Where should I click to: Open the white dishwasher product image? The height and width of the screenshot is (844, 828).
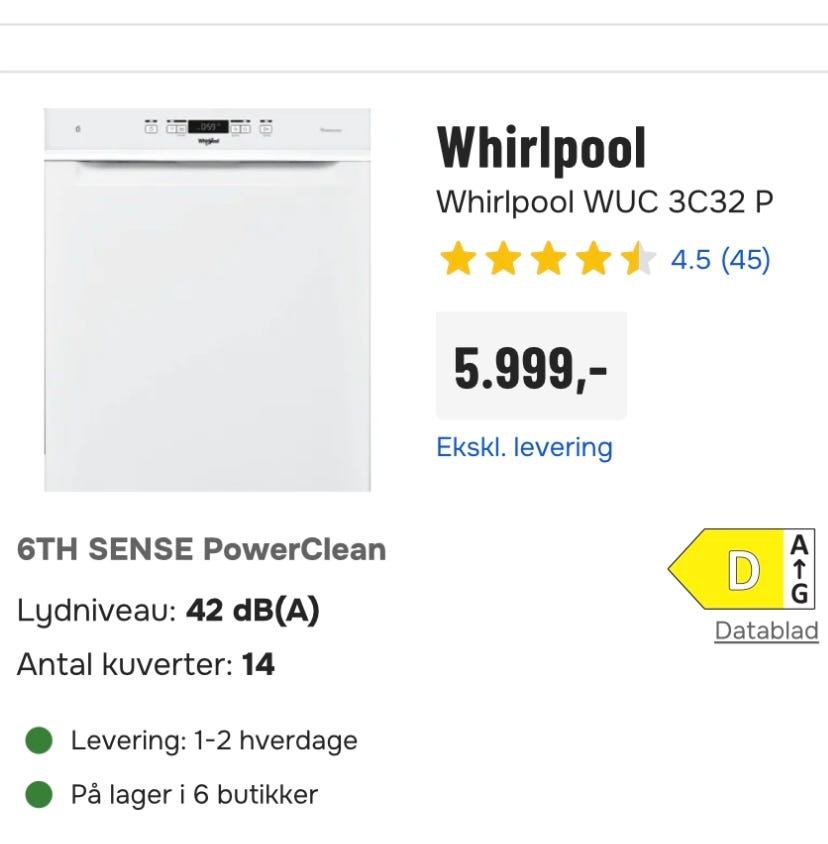pyautogui.click(x=207, y=300)
